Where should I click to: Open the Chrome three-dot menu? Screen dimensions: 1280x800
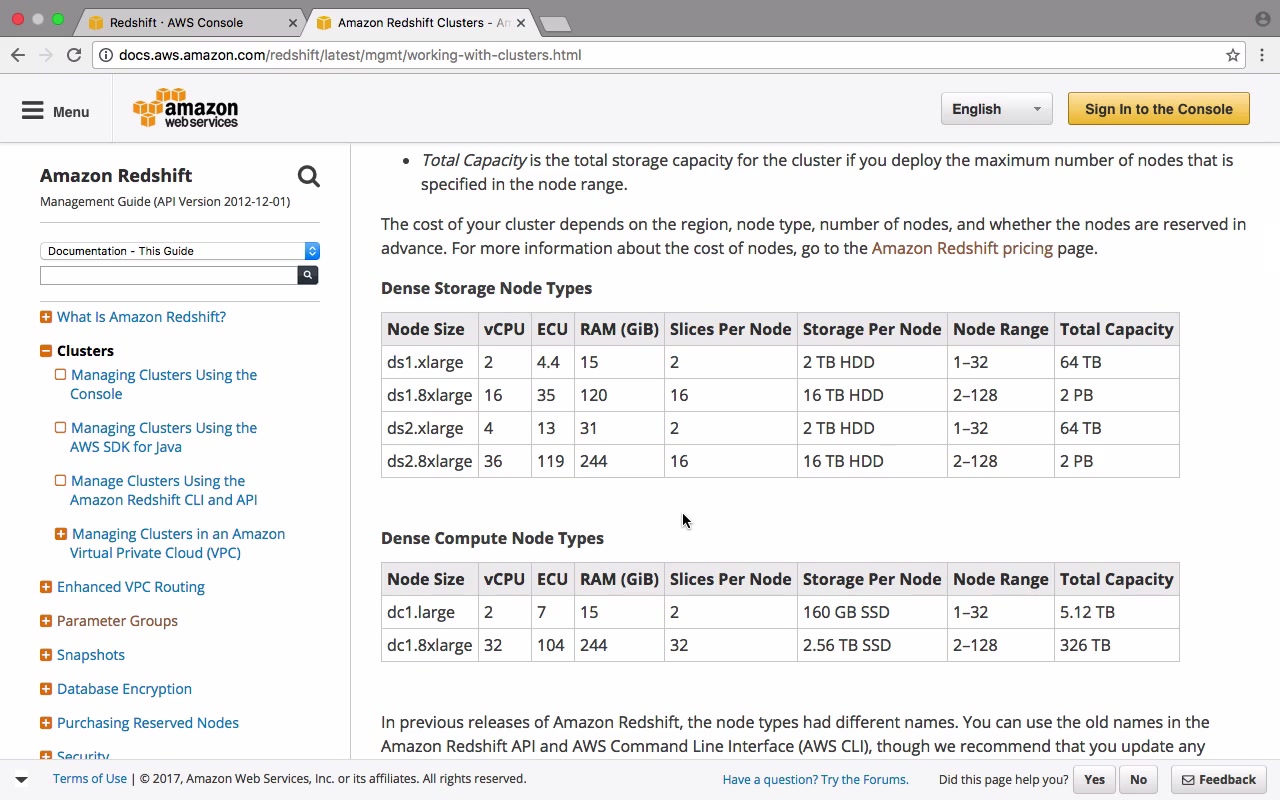pyautogui.click(x=1262, y=55)
